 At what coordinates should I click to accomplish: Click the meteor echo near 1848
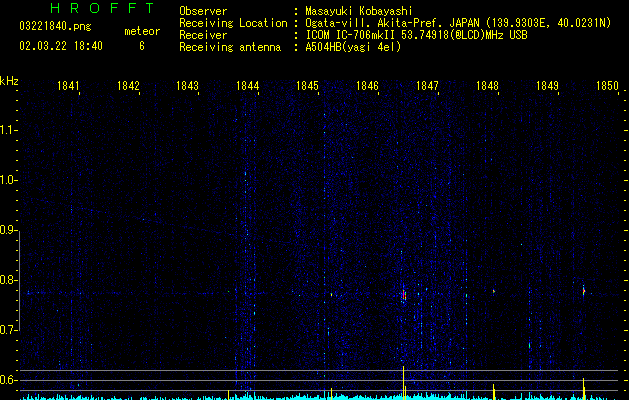[494, 291]
